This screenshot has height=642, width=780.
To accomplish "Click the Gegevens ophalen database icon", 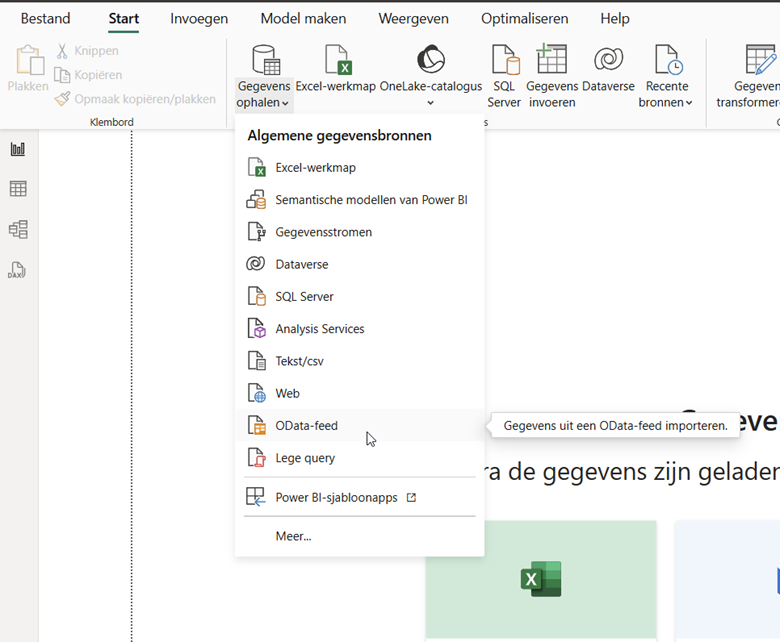I will click(x=265, y=60).
